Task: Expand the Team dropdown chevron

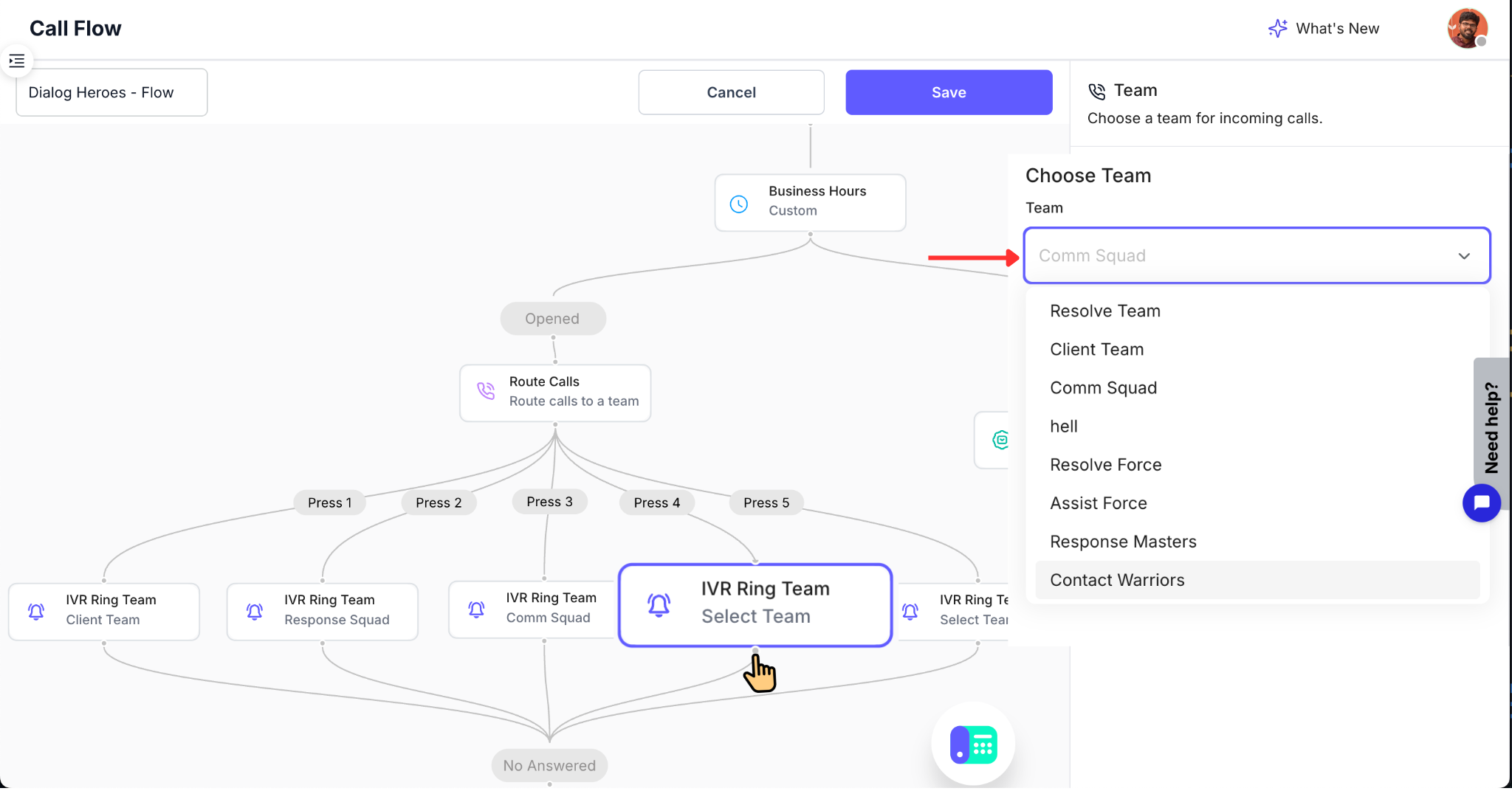Action: point(1464,256)
